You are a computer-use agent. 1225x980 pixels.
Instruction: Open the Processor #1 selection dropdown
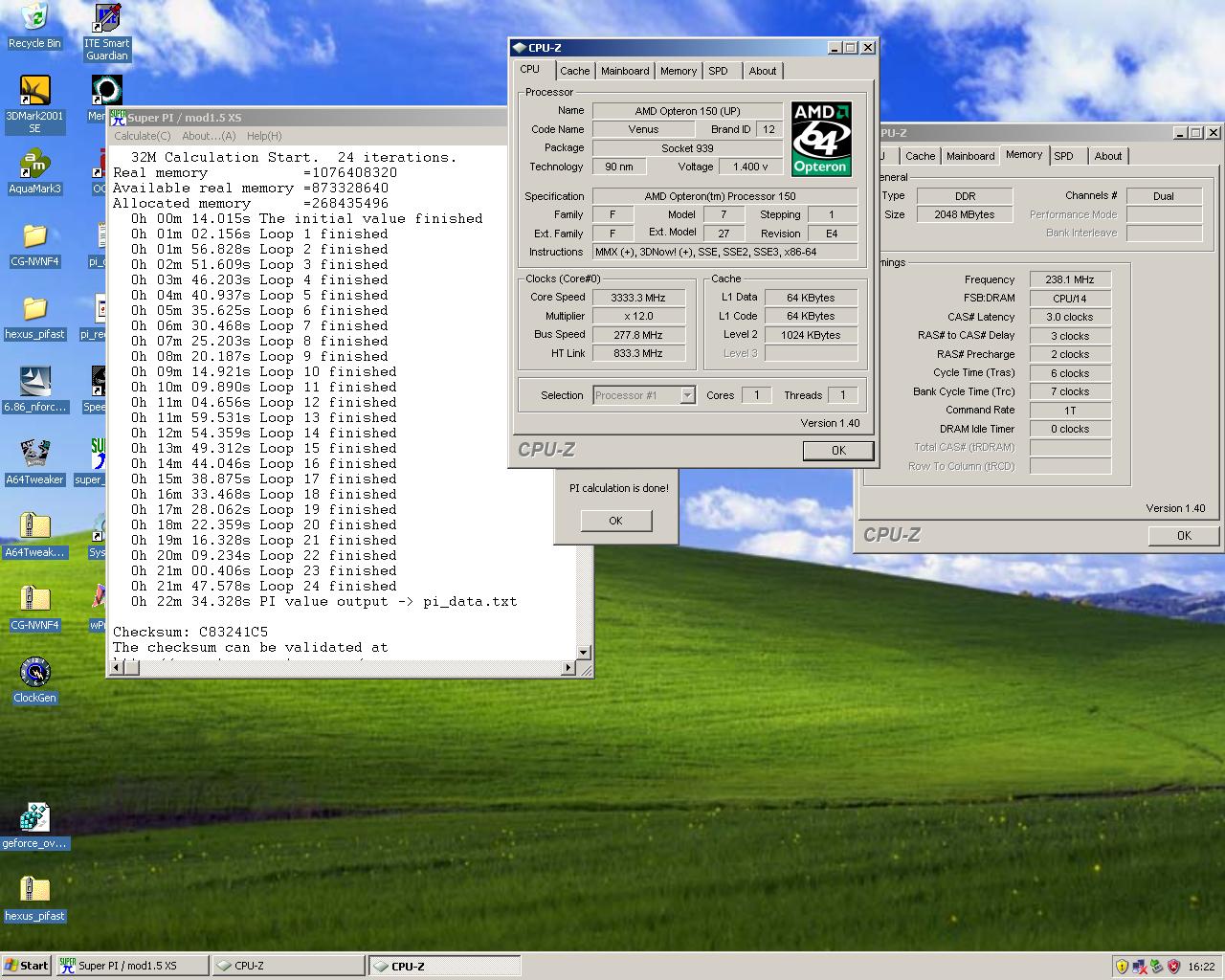[x=687, y=395]
